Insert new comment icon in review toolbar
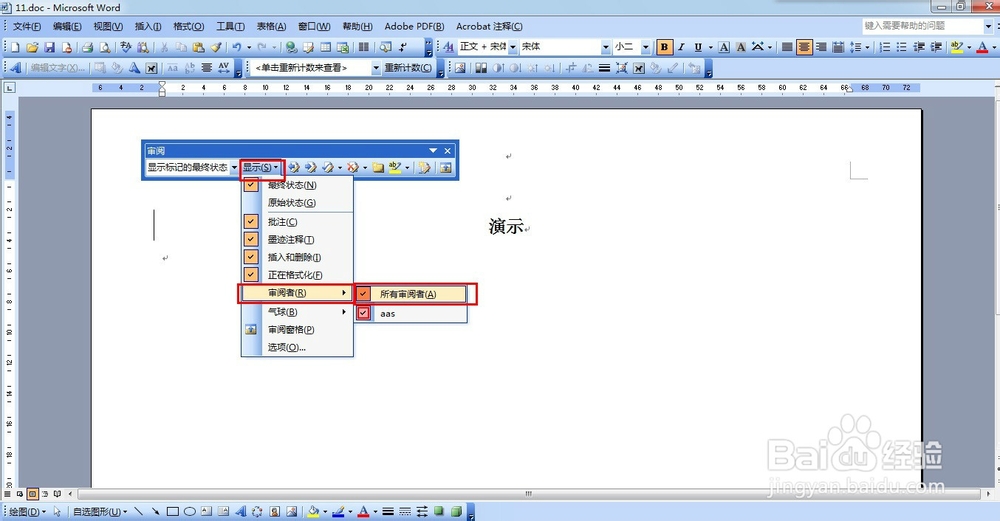This screenshot has width=1000, height=521. pyautogui.click(x=378, y=167)
